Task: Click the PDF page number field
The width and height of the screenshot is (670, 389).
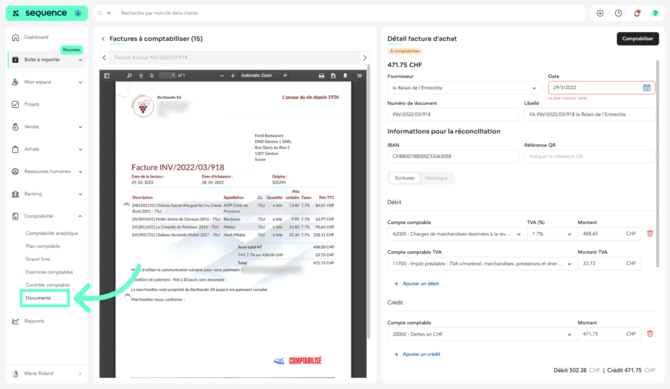Action: (x=168, y=76)
